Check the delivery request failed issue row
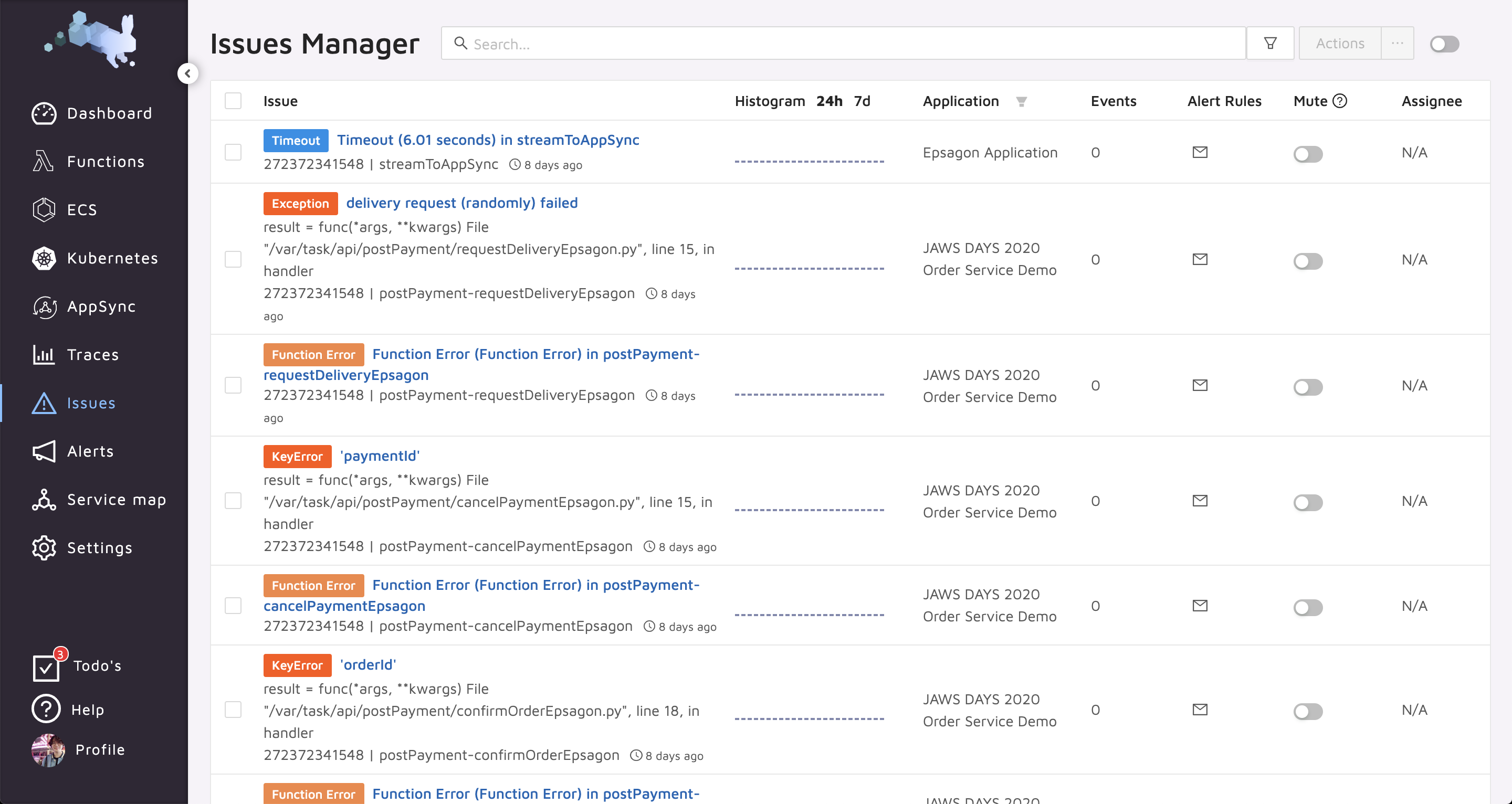The height and width of the screenshot is (804, 1512). [233, 259]
